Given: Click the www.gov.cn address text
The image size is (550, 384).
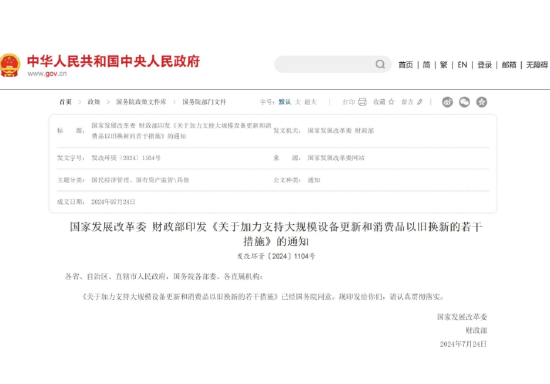Looking at the screenshot, I should [x=47, y=74].
